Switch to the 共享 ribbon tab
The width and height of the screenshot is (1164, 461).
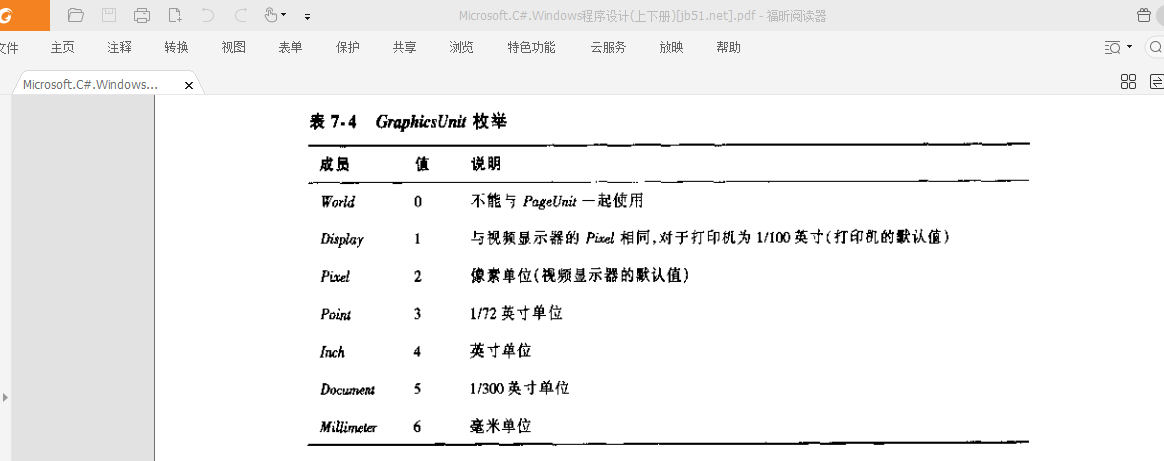[x=405, y=48]
